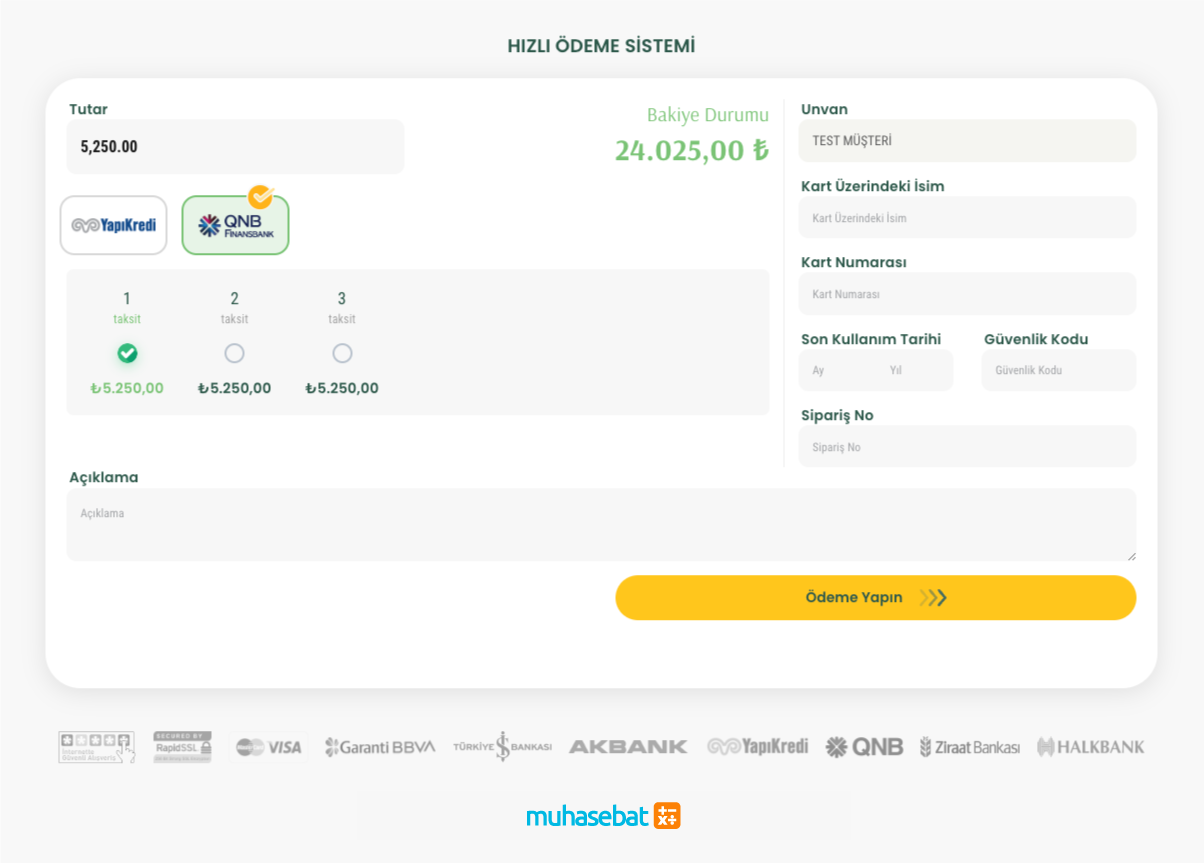Click the Güvenlik Kodu input field
This screenshot has width=1204, height=863.
click(1058, 370)
